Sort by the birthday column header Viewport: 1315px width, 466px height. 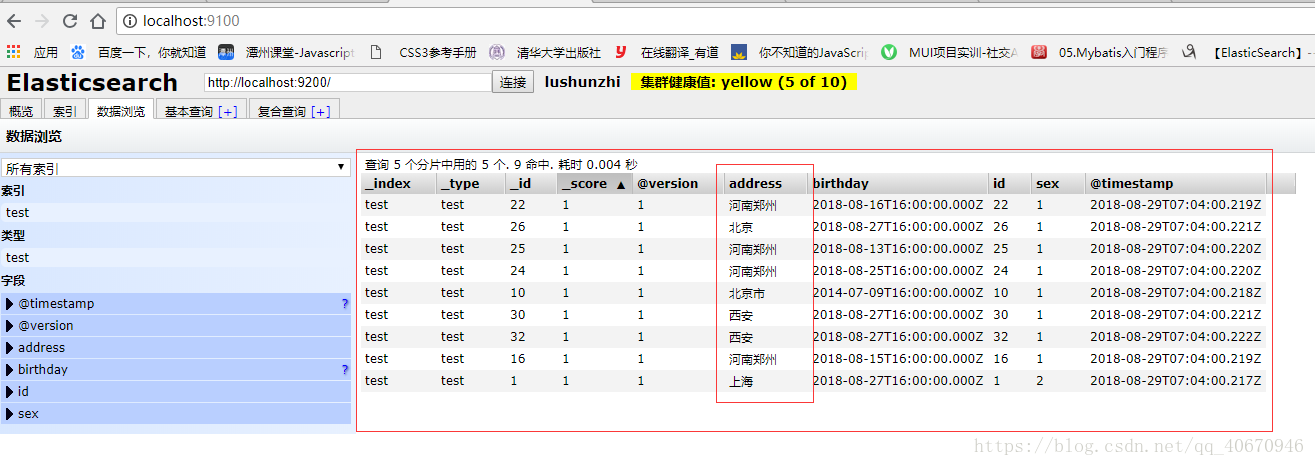pyautogui.click(x=898, y=183)
